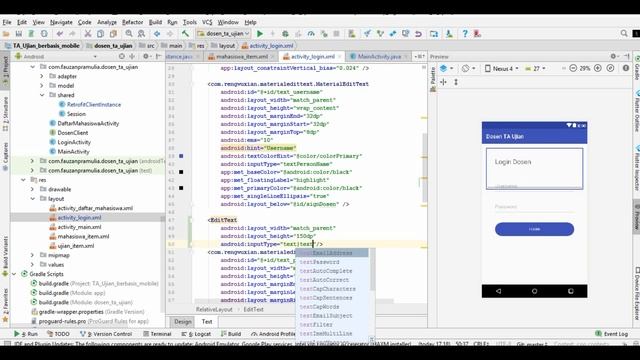
Task: Click the autocomplete popup scrollbar
Action: (x=372, y=271)
